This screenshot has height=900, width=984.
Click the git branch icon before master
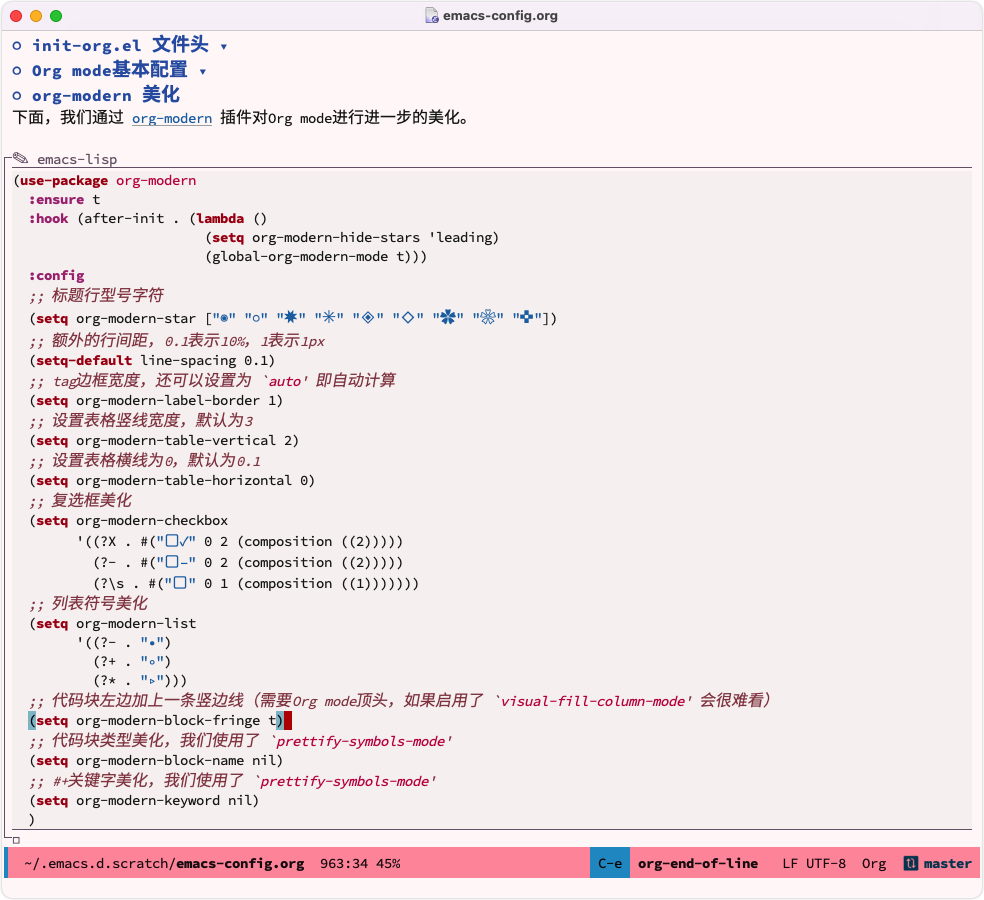tap(910, 864)
